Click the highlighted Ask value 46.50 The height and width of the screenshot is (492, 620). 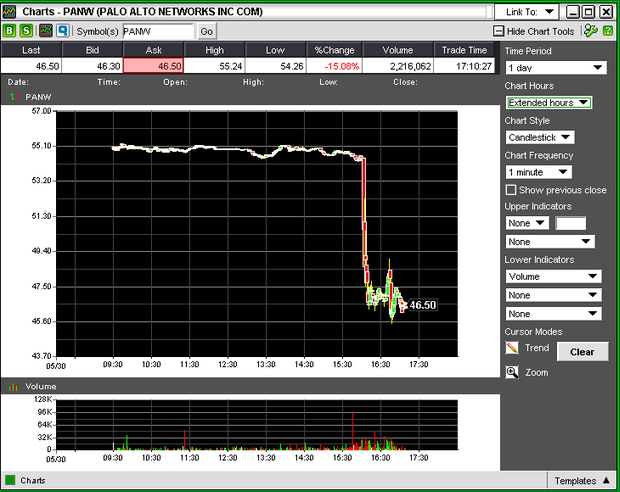[x=153, y=66]
